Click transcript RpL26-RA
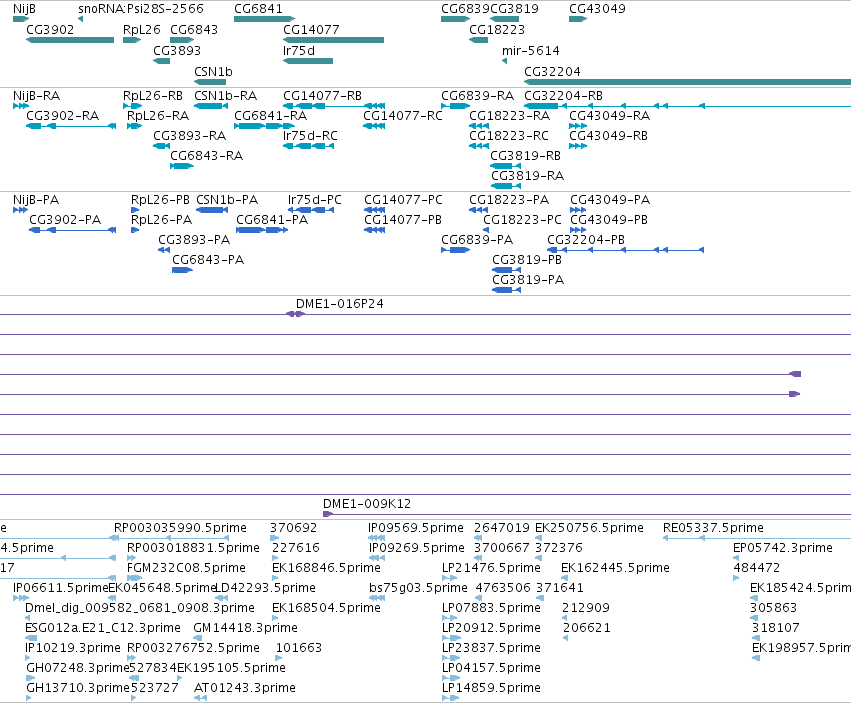Screen dimensions: 851x703 [x=134, y=126]
